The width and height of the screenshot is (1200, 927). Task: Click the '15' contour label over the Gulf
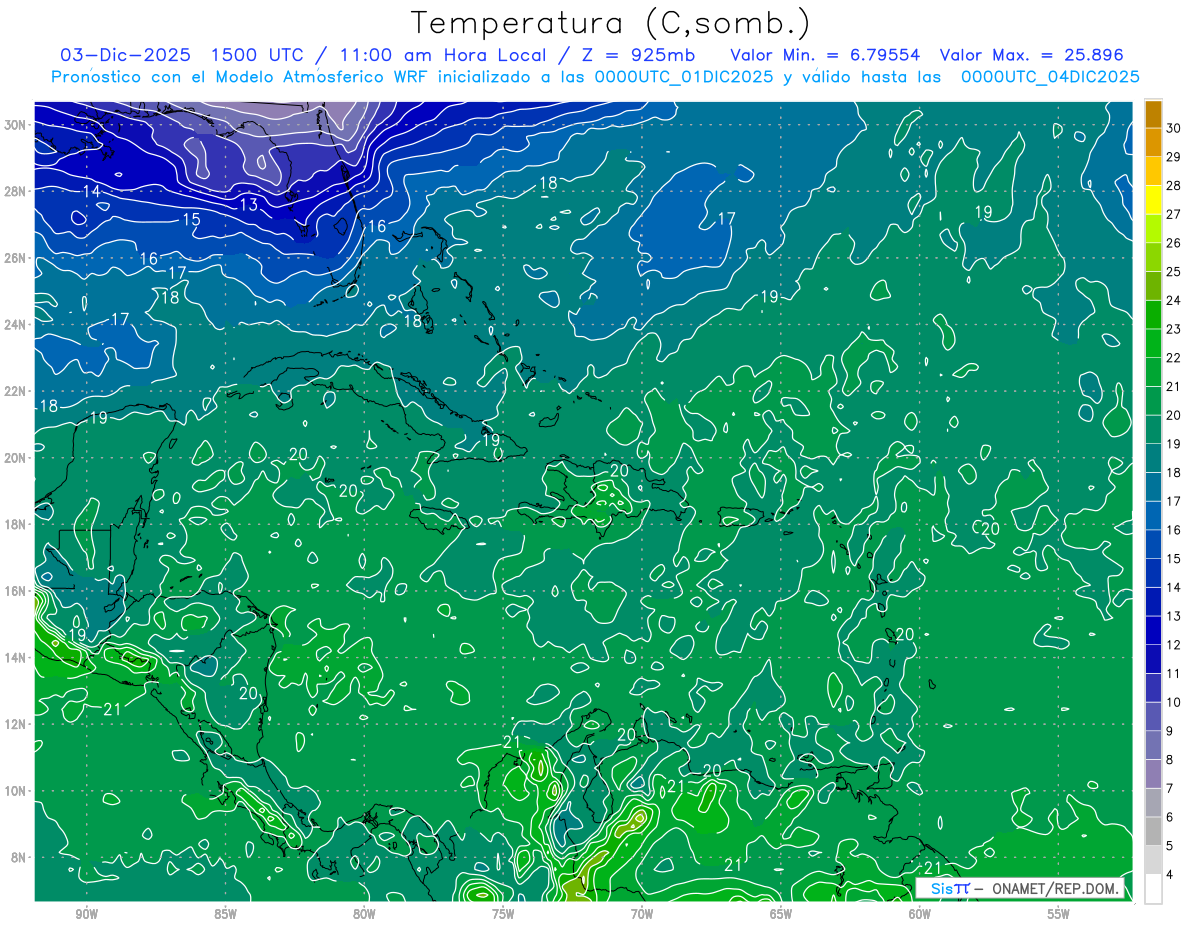click(192, 220)
